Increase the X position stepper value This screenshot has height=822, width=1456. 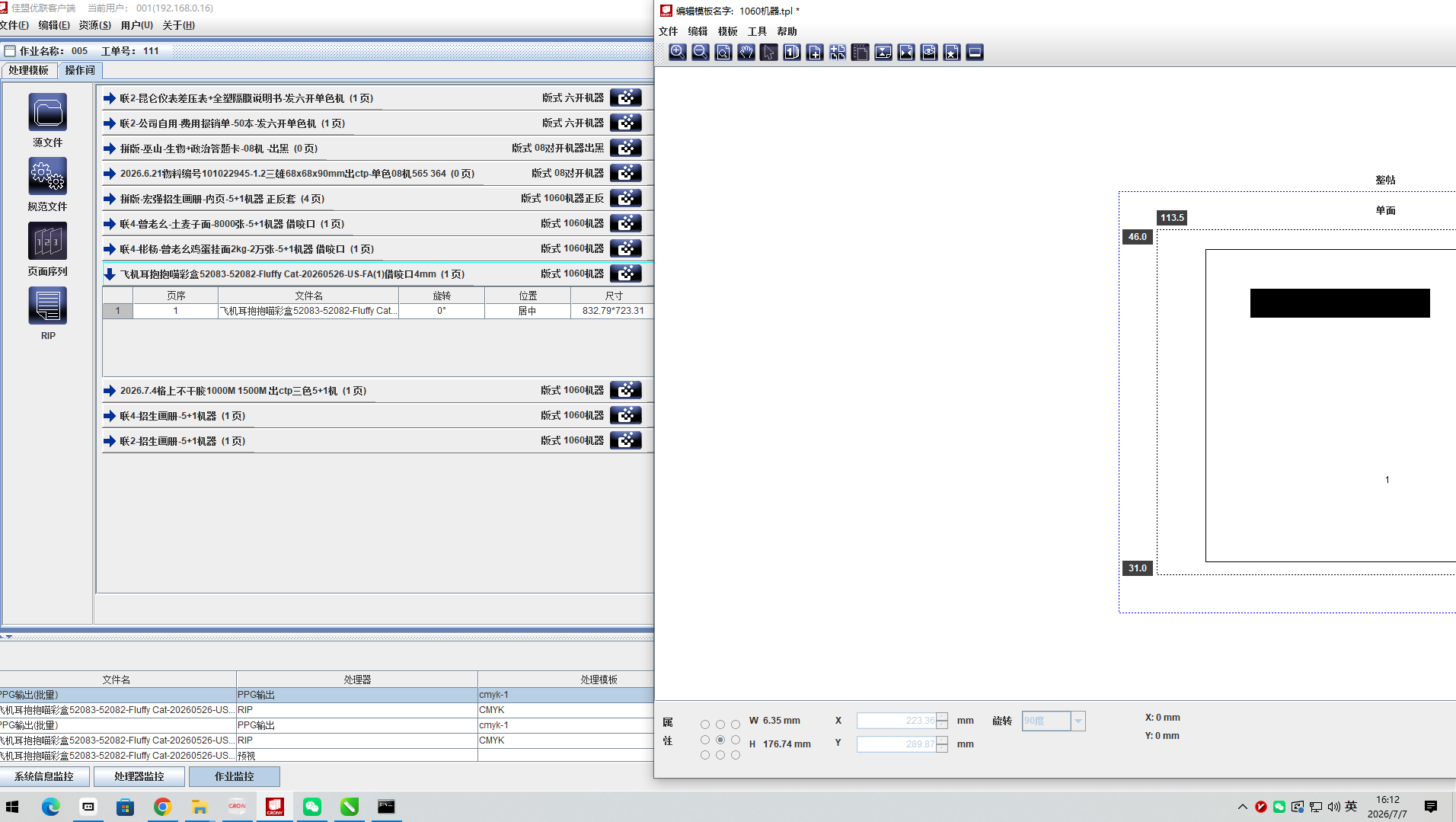tap(942, 717)
